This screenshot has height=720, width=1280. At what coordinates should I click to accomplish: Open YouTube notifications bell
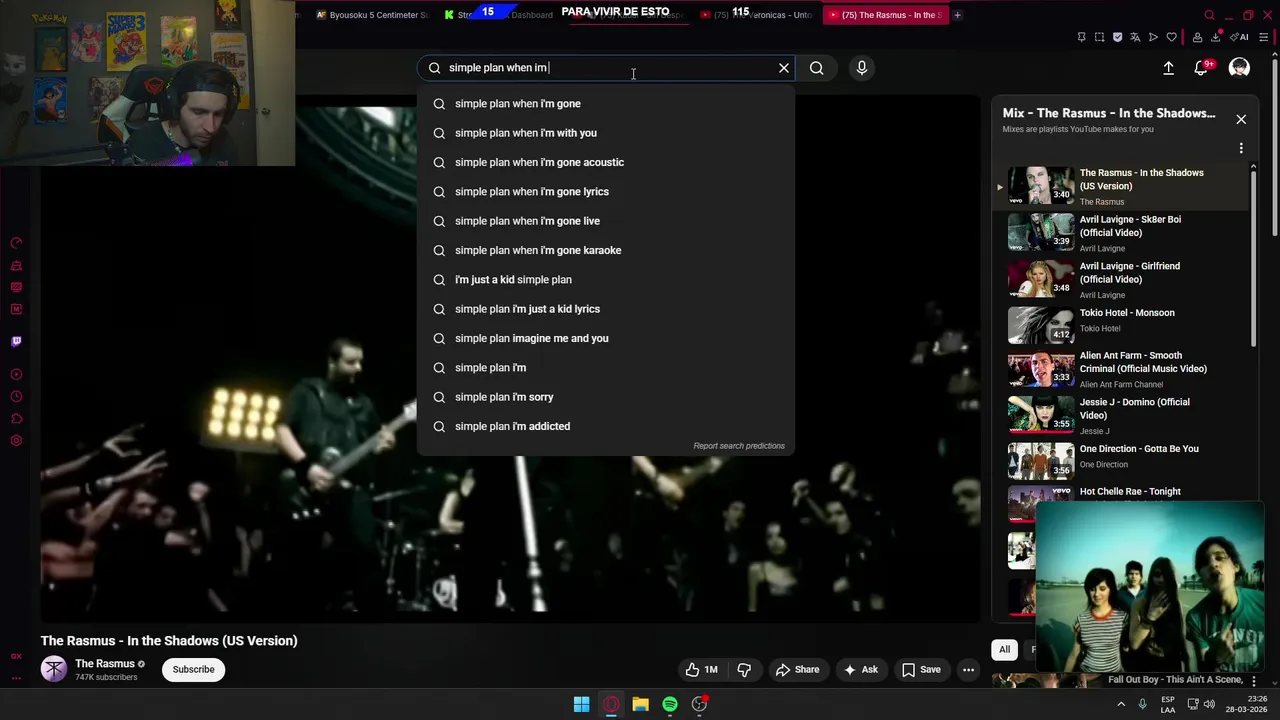[x=1202, y=68]
